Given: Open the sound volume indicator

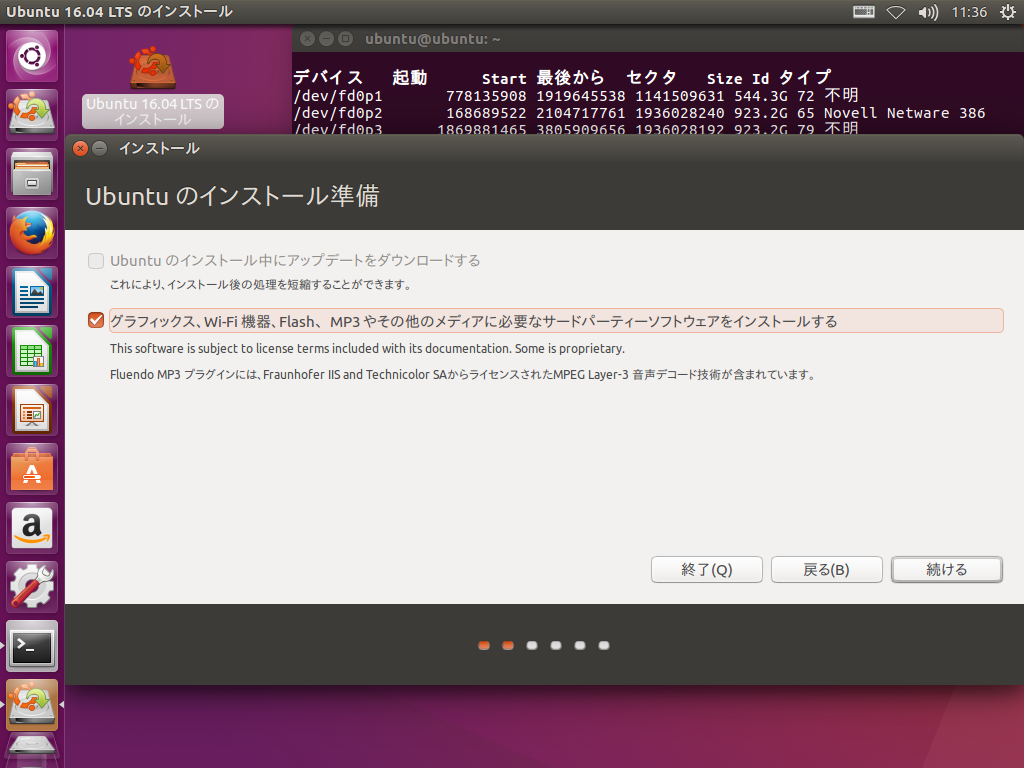Looking at the screenshot, I should point(927,12).
